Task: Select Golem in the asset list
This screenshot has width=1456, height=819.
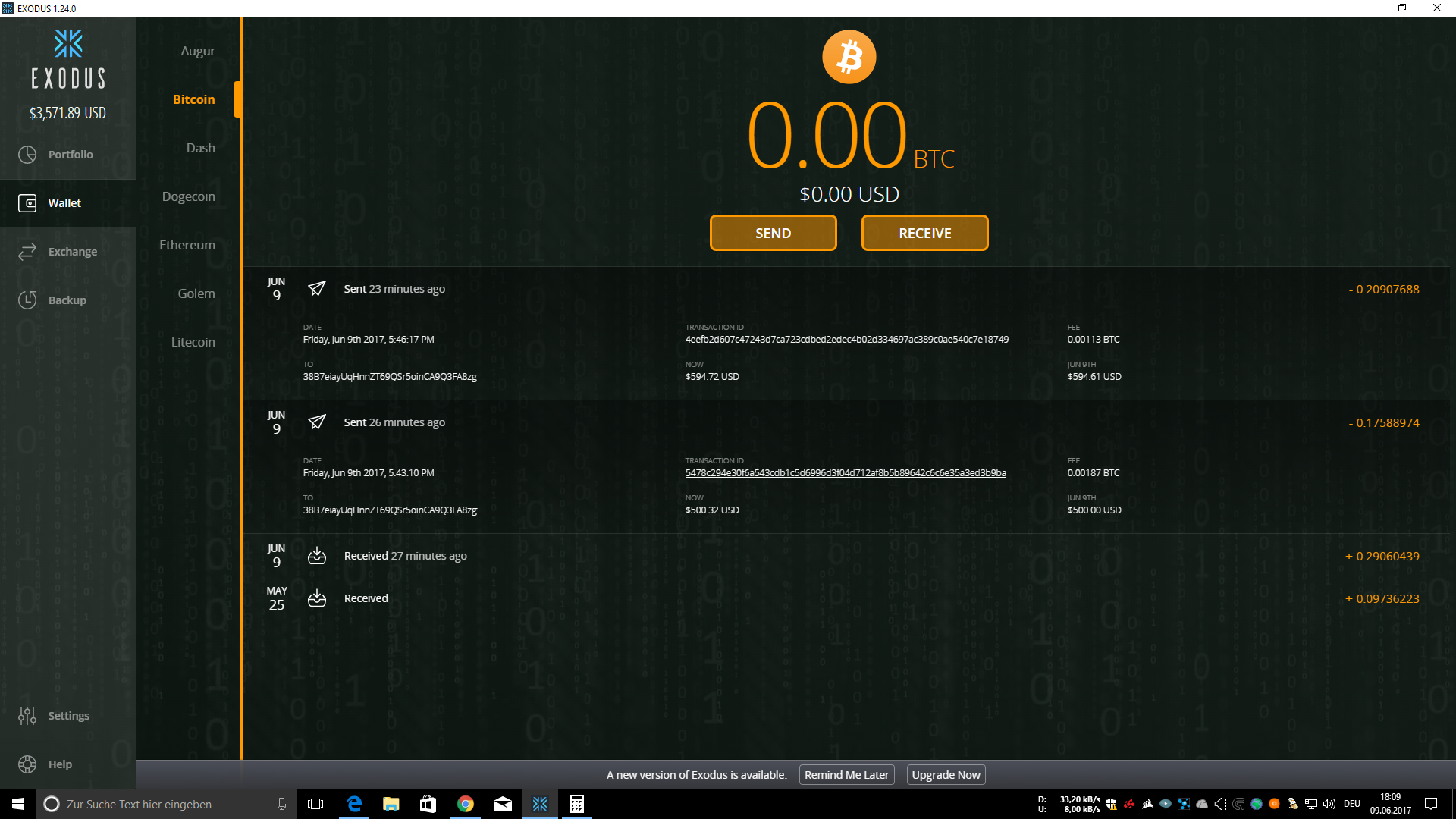Action: [196, 293]
